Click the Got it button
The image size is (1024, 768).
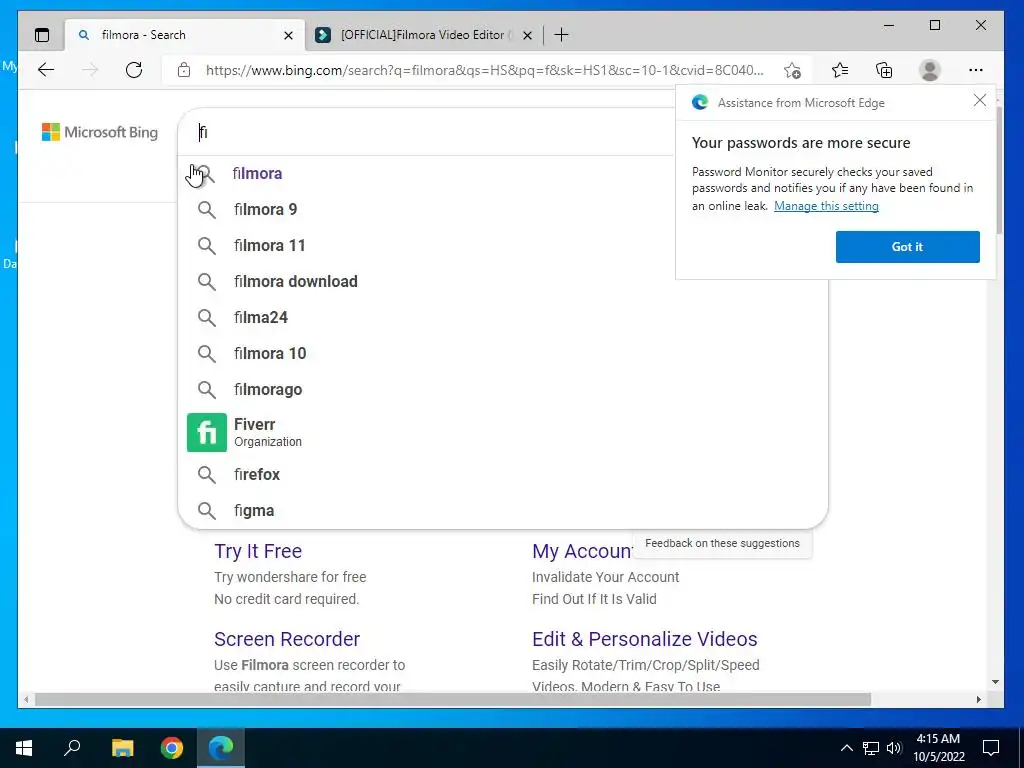907,247
